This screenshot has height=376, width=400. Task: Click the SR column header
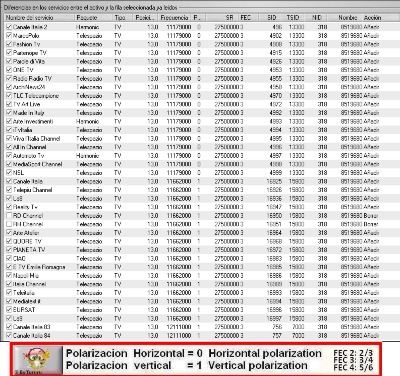(230, 18)
